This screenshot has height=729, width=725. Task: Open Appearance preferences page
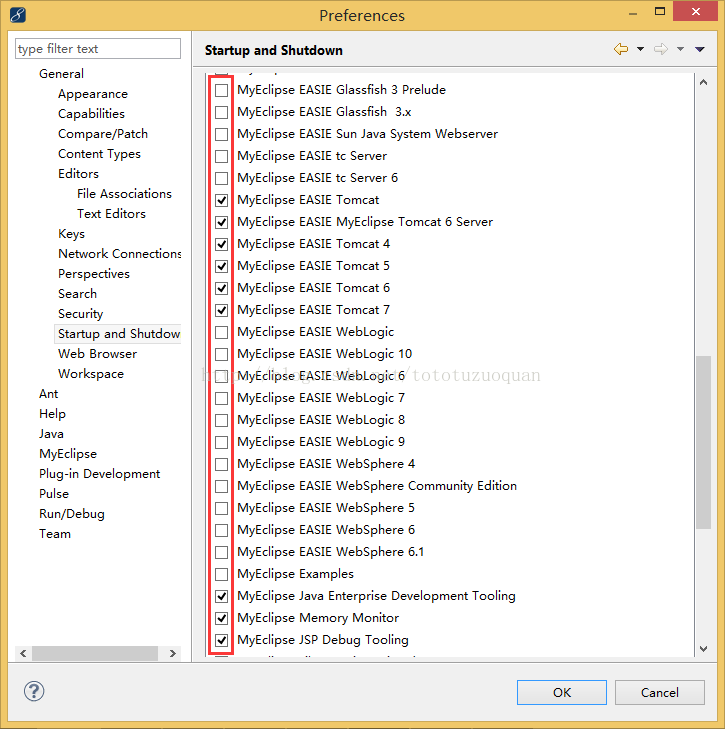(x=93, y=94)
